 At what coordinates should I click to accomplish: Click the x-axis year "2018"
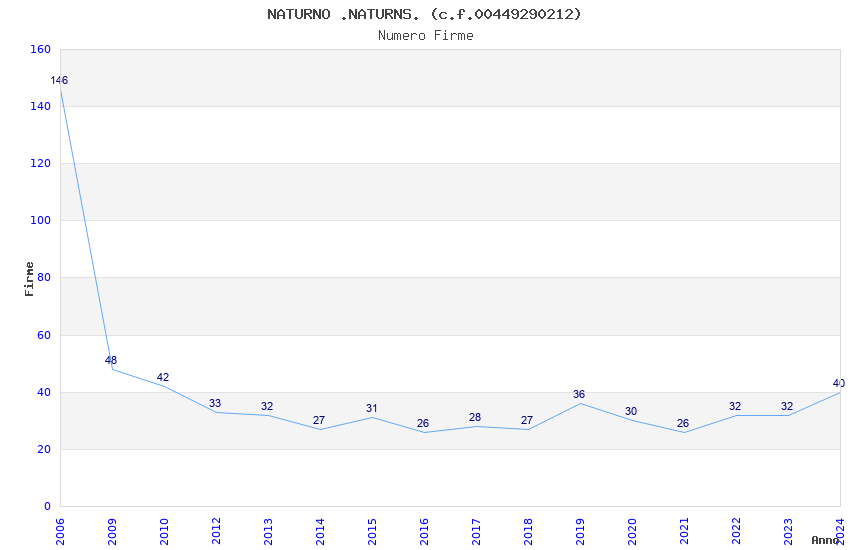tap(528, 531)
